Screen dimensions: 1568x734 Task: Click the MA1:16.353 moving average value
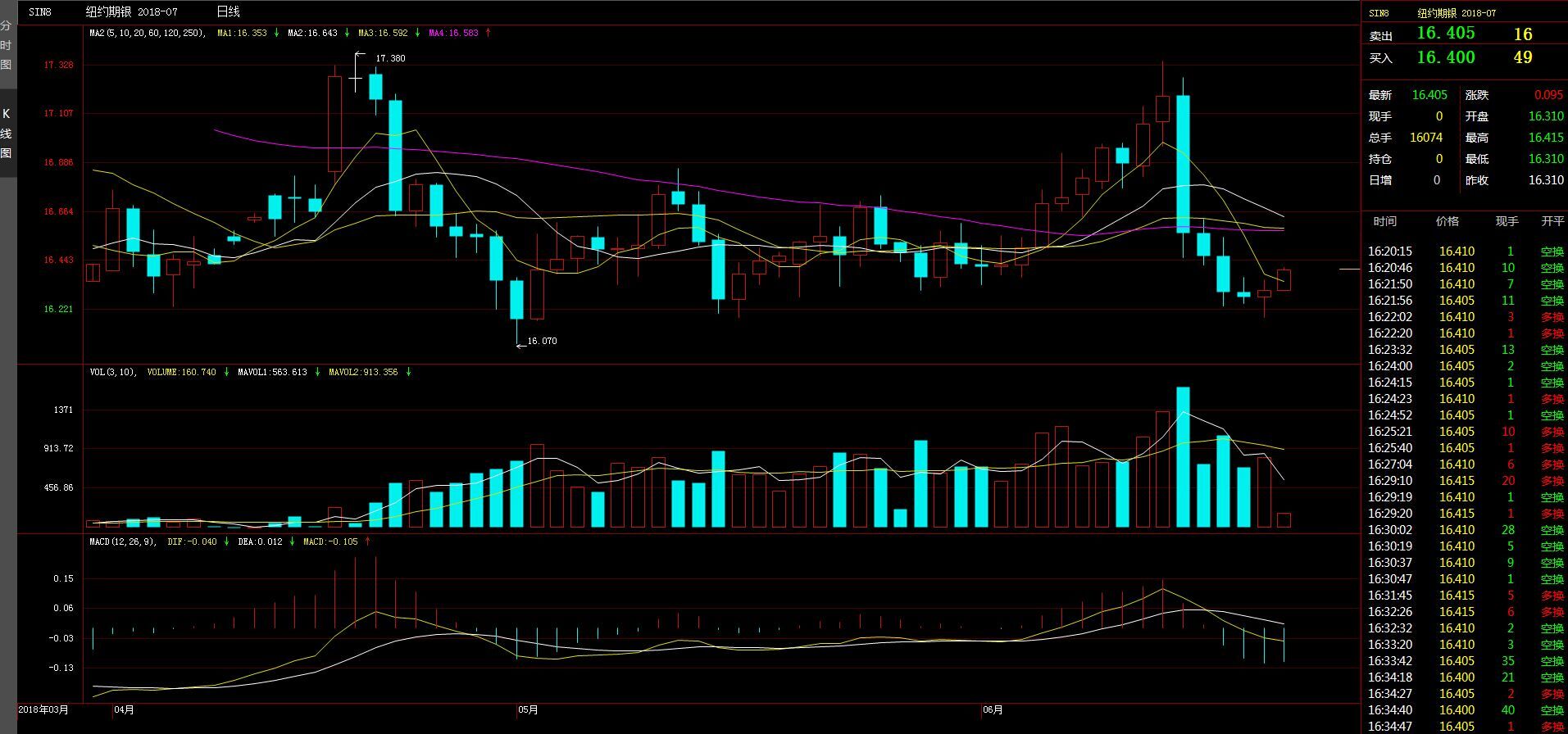pos(242,33)
